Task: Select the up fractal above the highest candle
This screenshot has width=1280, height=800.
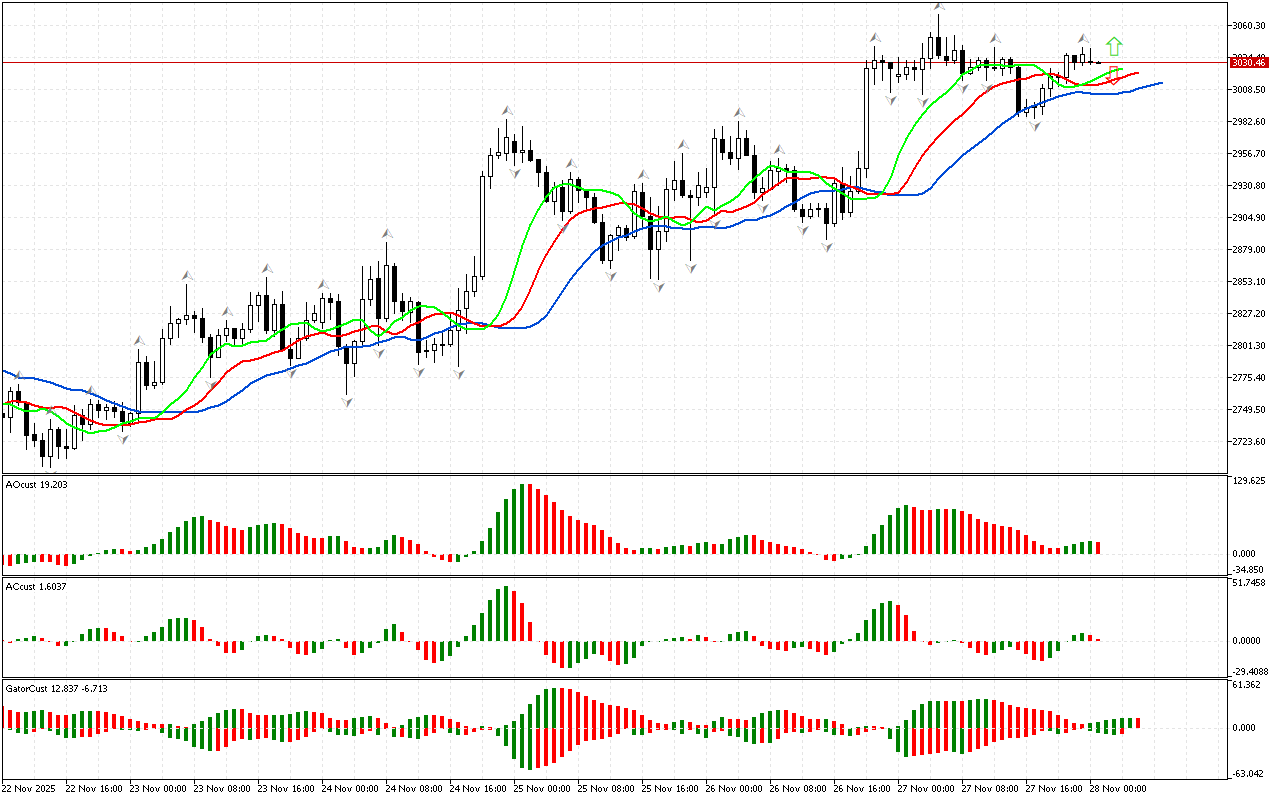Action: click(x=938, y=7)
